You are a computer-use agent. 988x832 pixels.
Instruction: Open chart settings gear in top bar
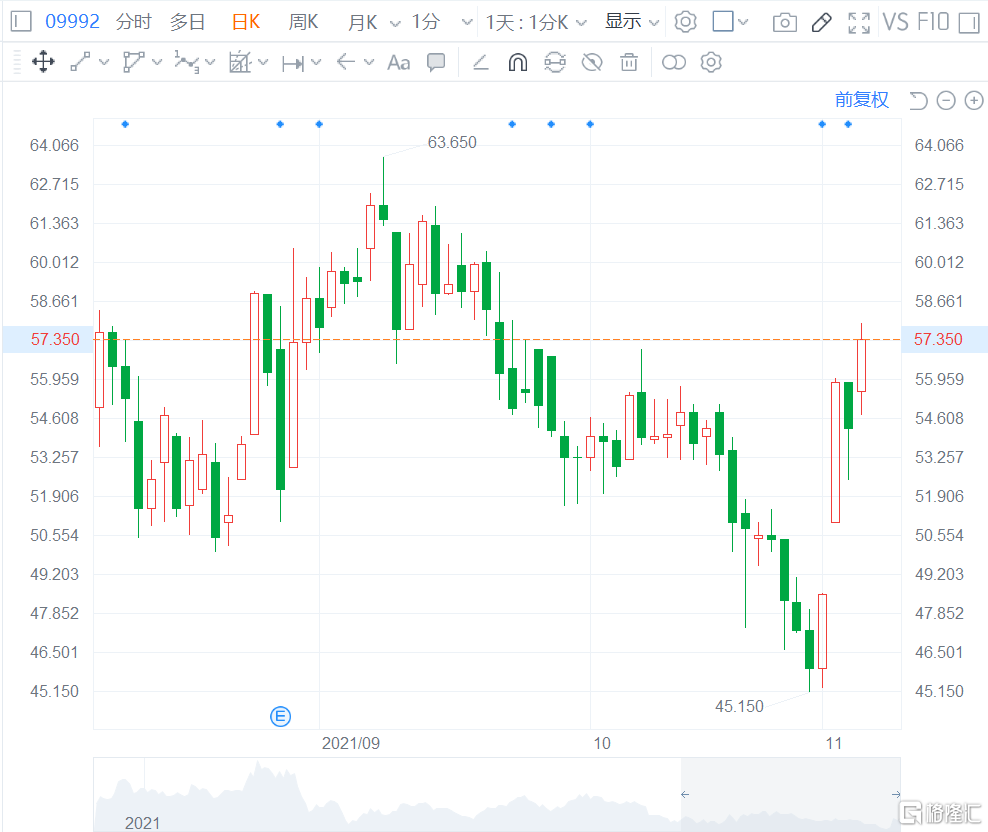685,22
